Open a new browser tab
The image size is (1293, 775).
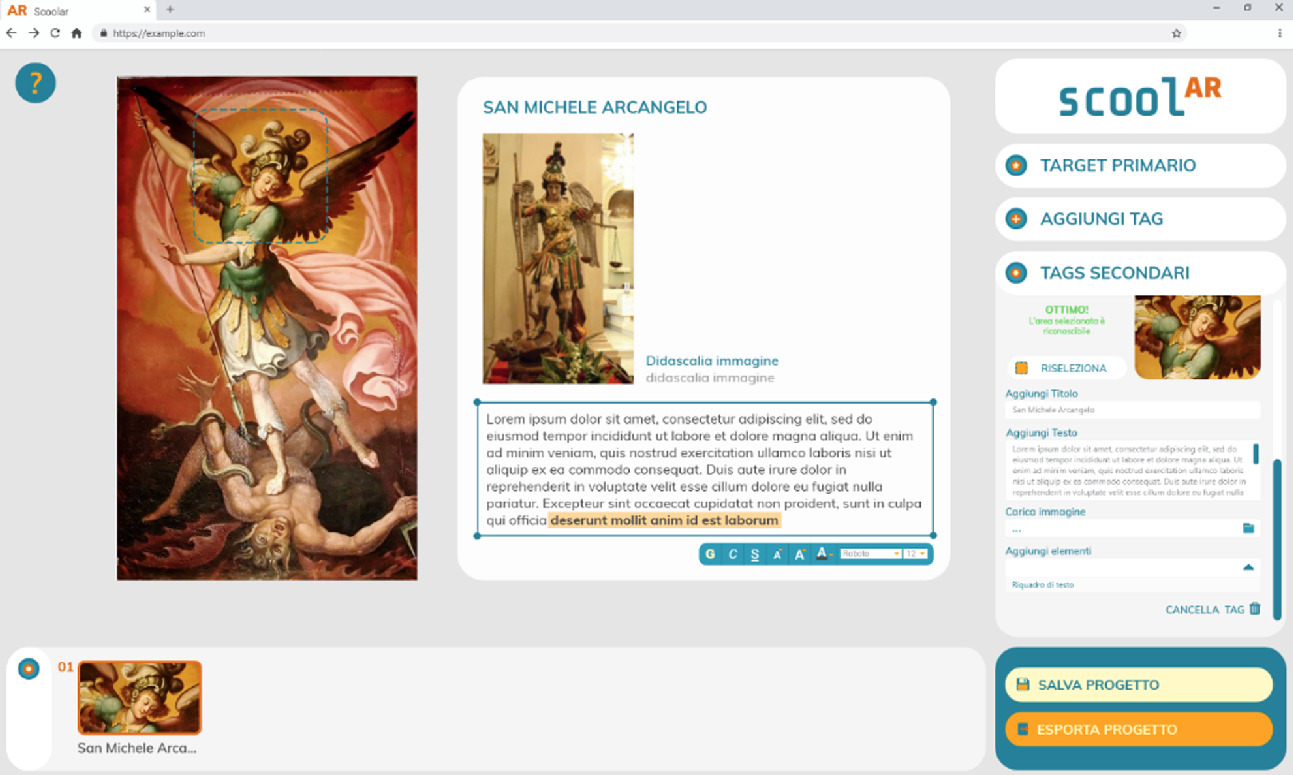[170, 9]
